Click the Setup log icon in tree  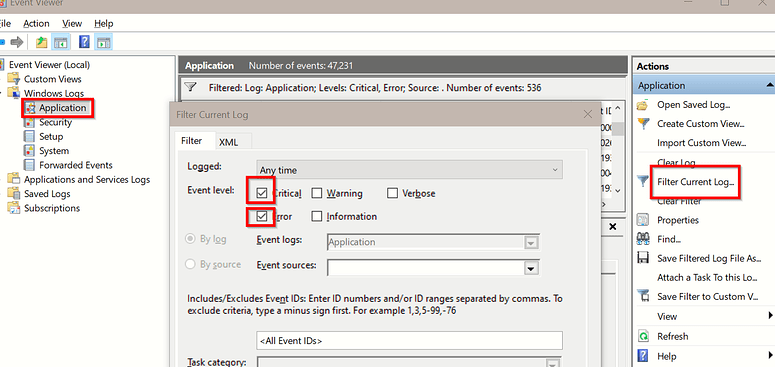point(30,136)
